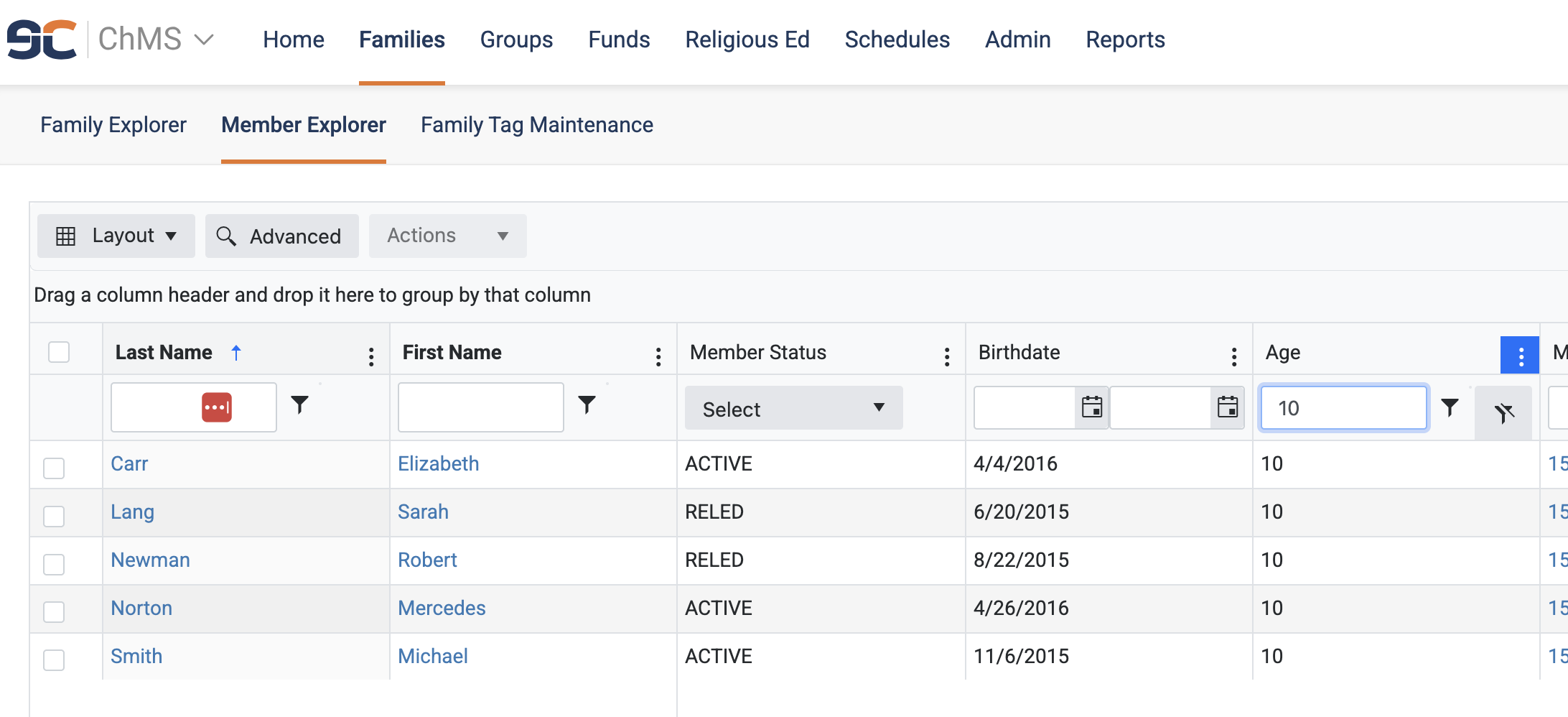
Task: Open the ChMS app switcher chevron
Action: pyautogui.click(x=205, y=40)
